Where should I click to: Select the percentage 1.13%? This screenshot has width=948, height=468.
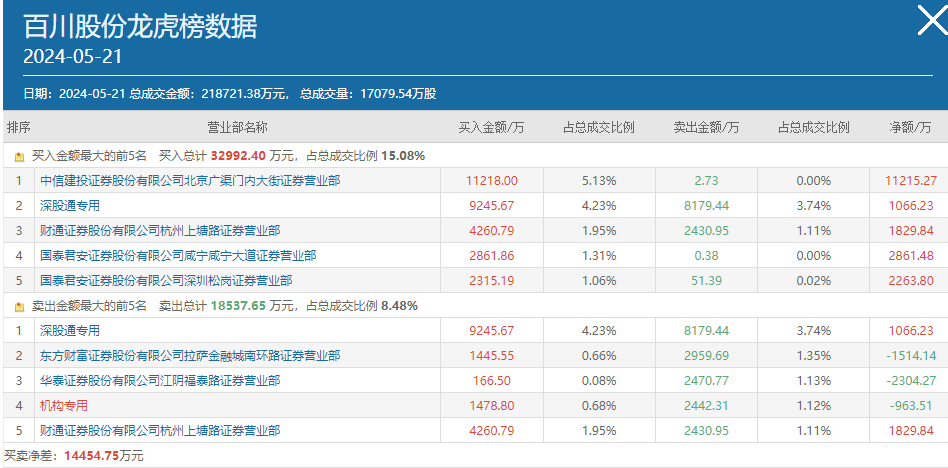coord(814,380)
